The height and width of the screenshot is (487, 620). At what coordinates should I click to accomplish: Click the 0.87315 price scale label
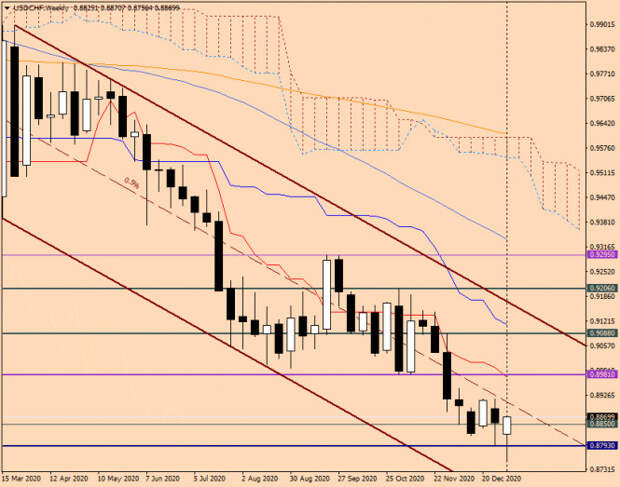click(x=603, y=470)
